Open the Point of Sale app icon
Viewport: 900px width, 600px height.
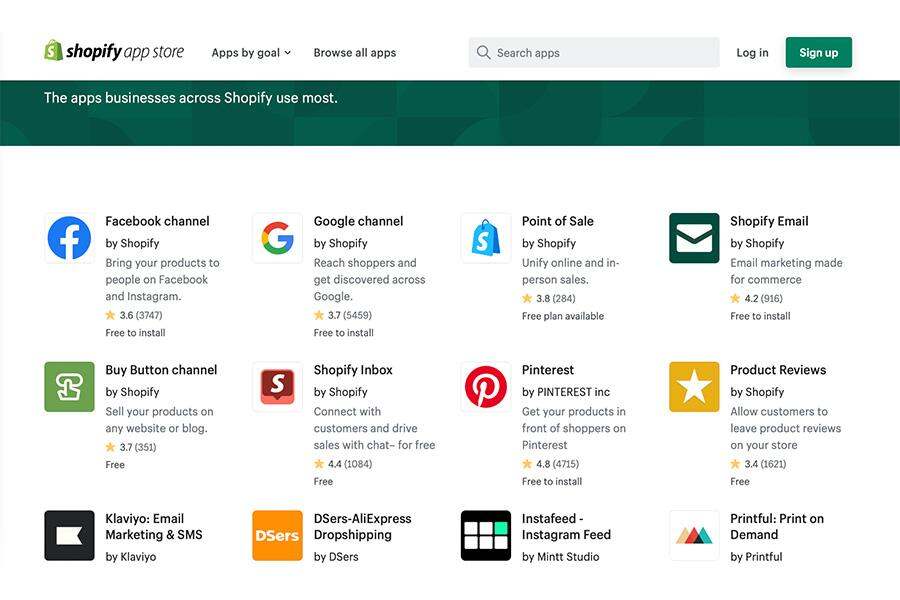coord(486,238)
